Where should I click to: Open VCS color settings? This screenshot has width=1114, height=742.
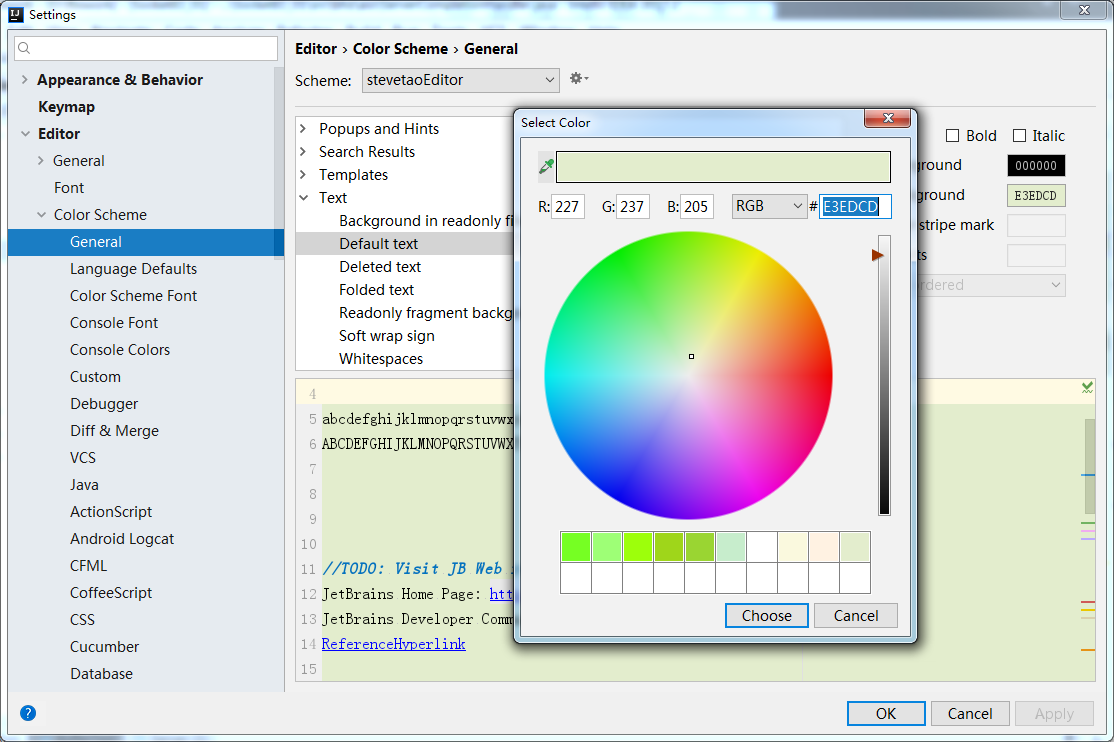point(82,458)
